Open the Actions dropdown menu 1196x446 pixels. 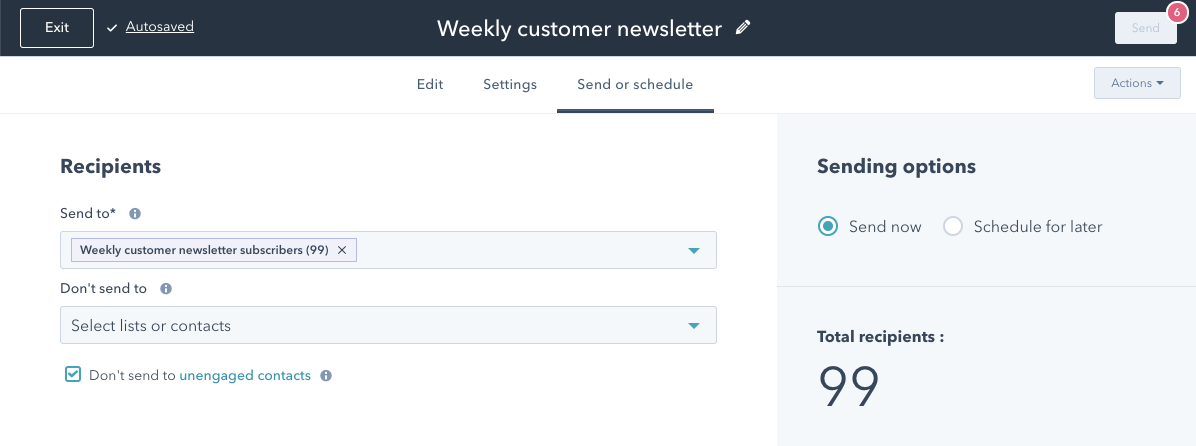tap(1137, 83)
